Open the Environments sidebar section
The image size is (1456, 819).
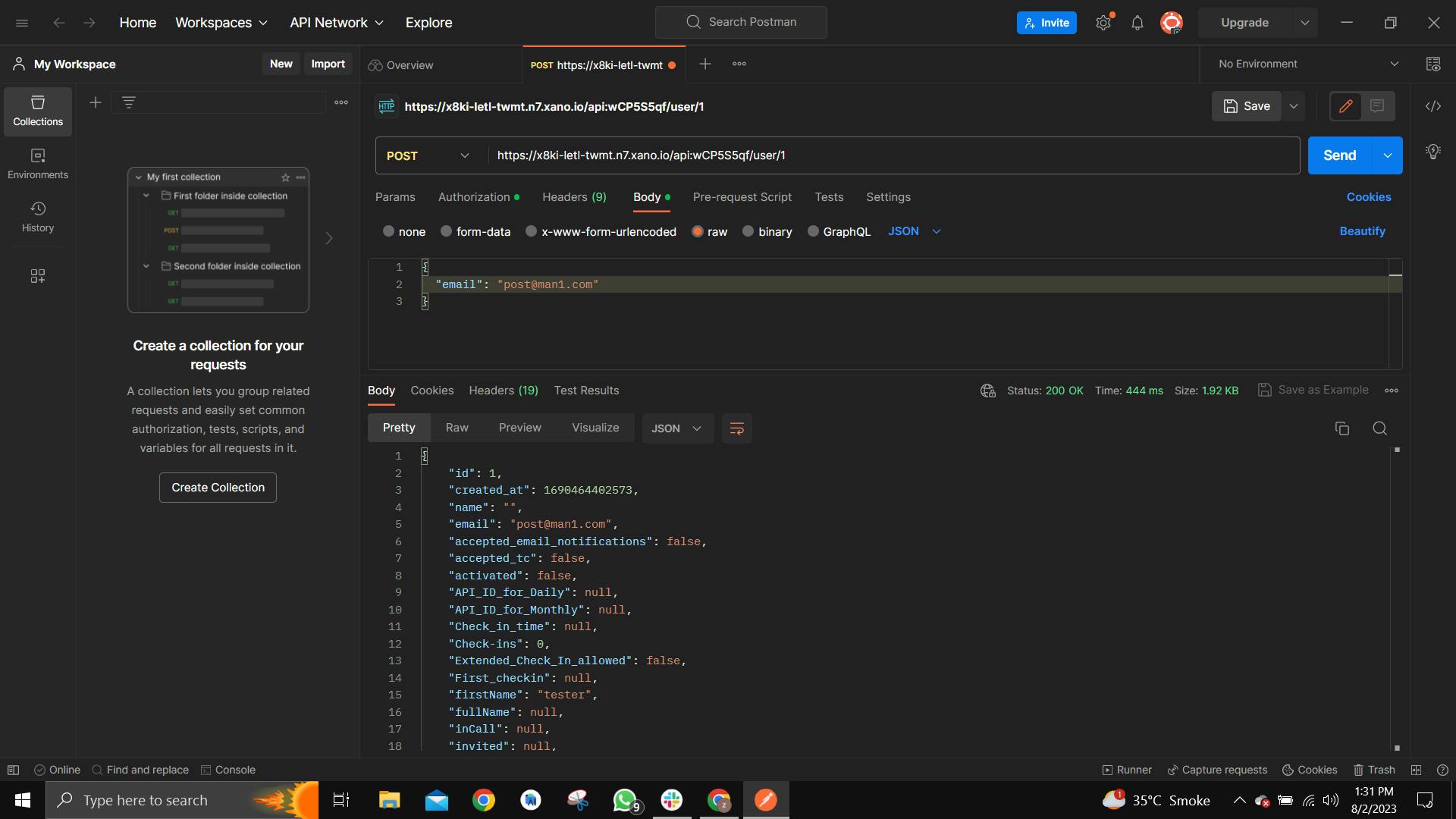pyautogui.click(x=38, y=164)
